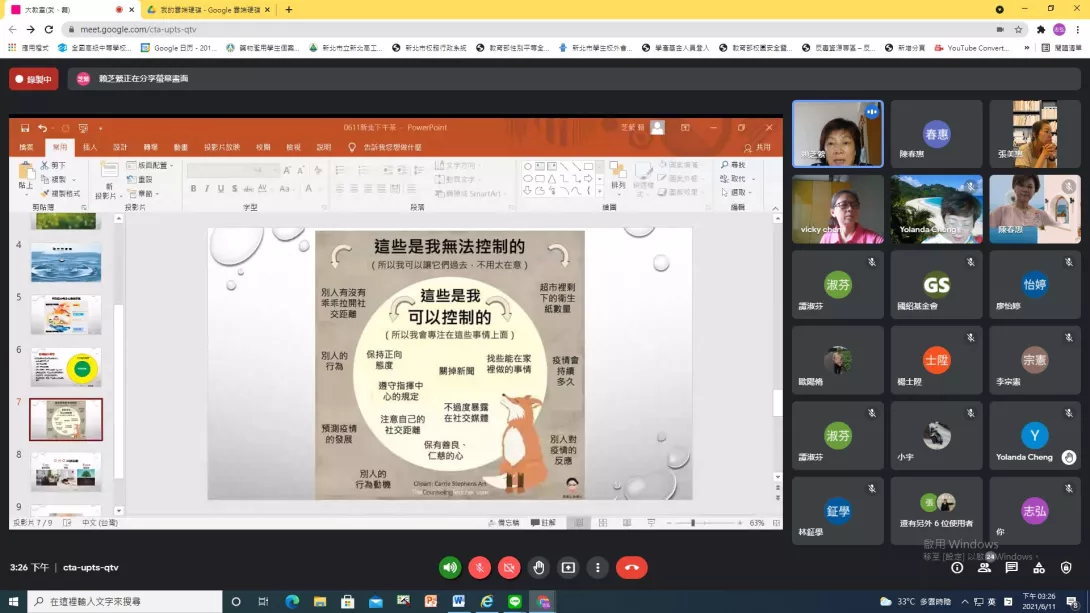The height and width of the screenshot is (613, 1090).
Task: Select the slide 6 thumbnail
Action: pos(65,368)
